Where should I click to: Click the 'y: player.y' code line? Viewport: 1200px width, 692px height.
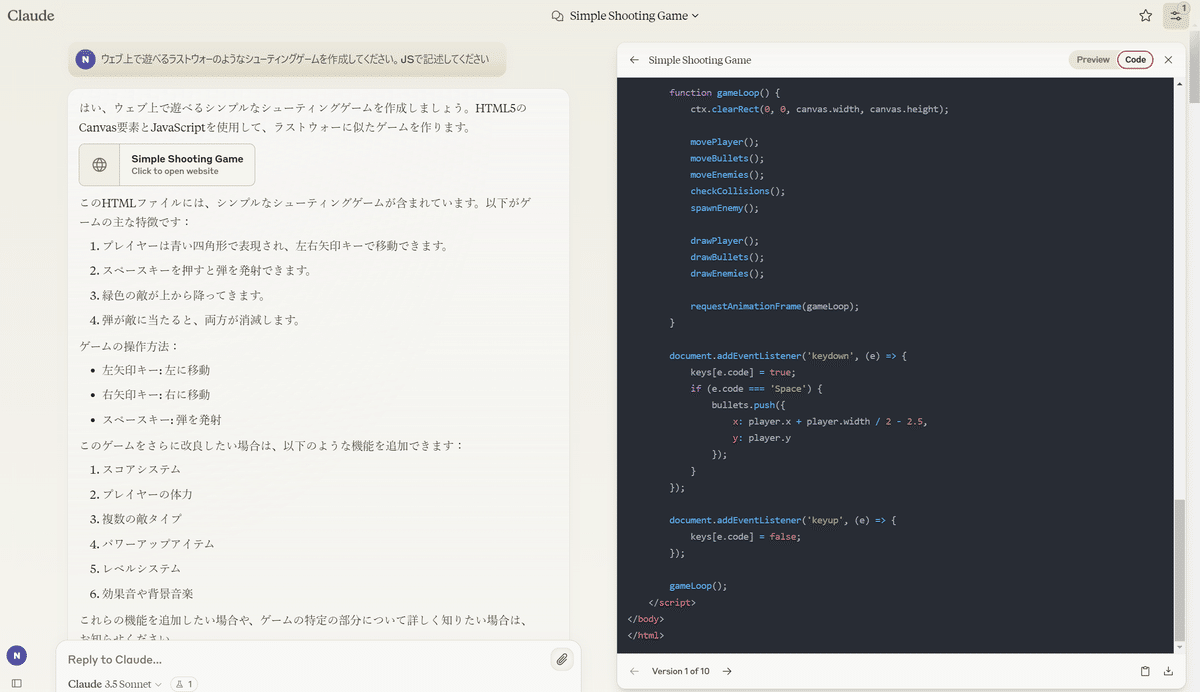point(761,438)
